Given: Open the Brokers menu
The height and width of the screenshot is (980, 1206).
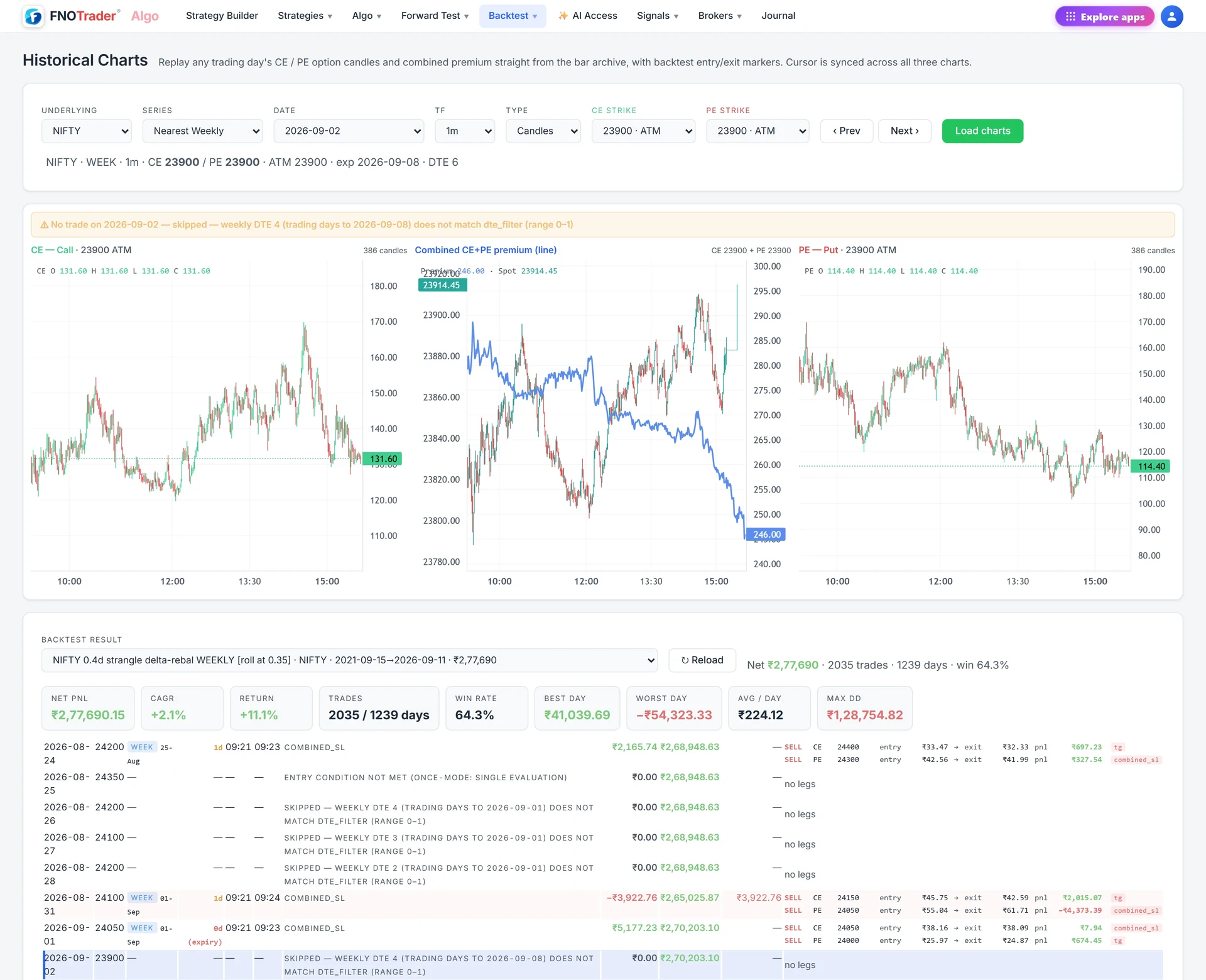Looking at the screenshot, I should 720,16.
